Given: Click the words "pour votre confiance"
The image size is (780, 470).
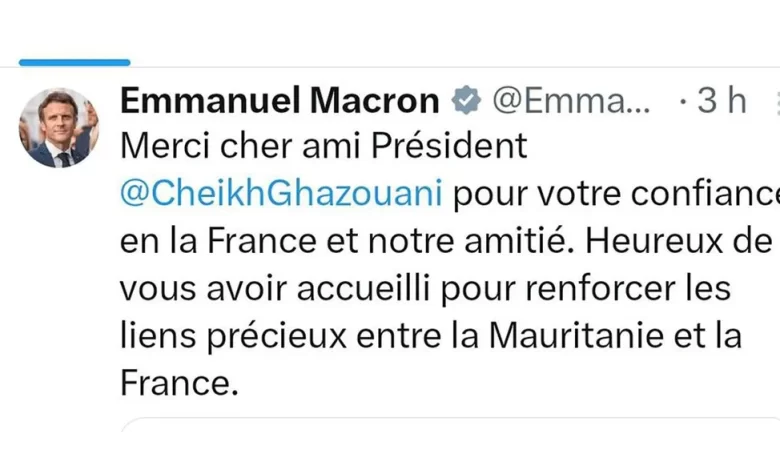Looking at the screenshot, I should point(616,193).
